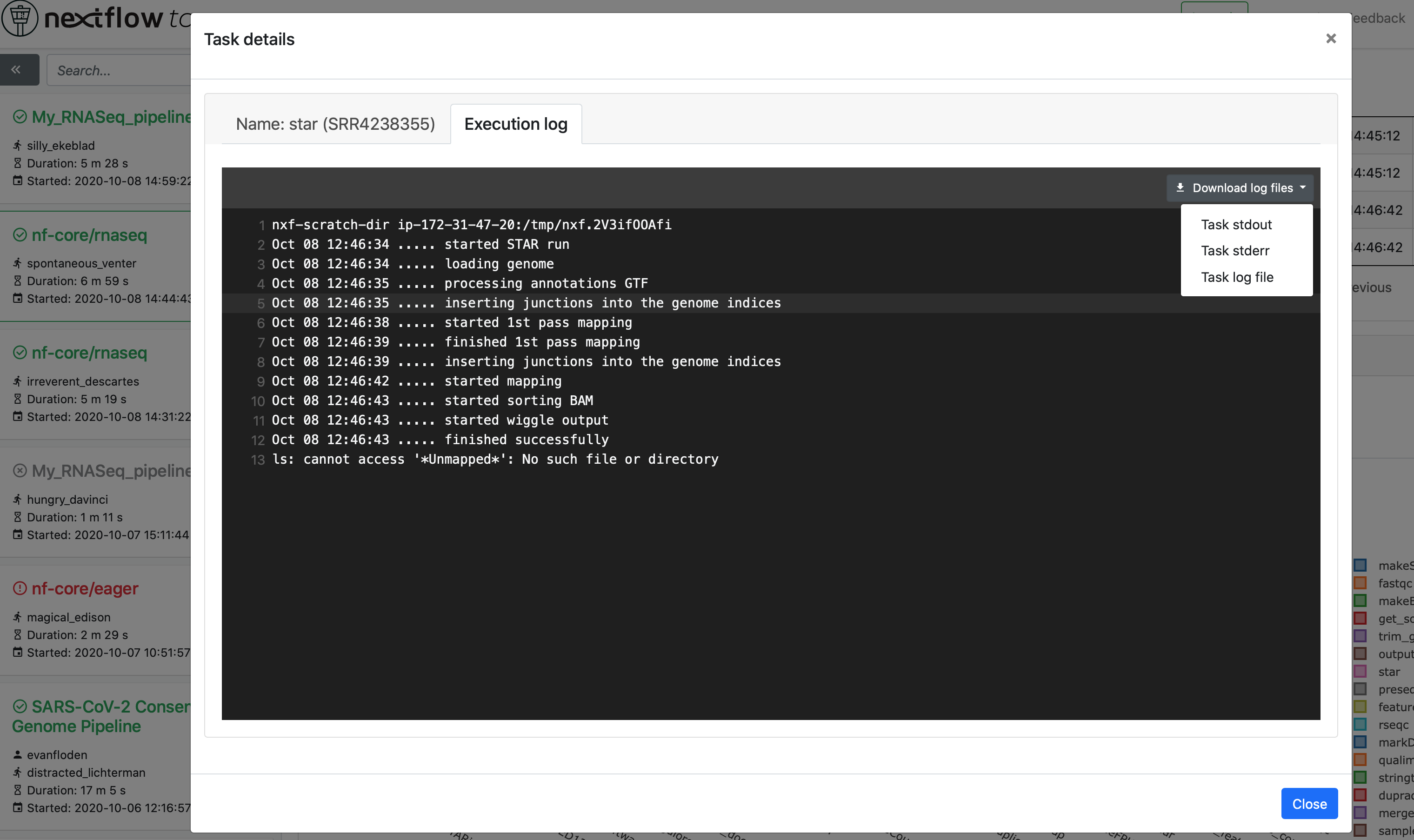Viewport: 1414px width, 840px height.
Task: Click error icon beside nf-core/eager
Action: click(20, 589)
